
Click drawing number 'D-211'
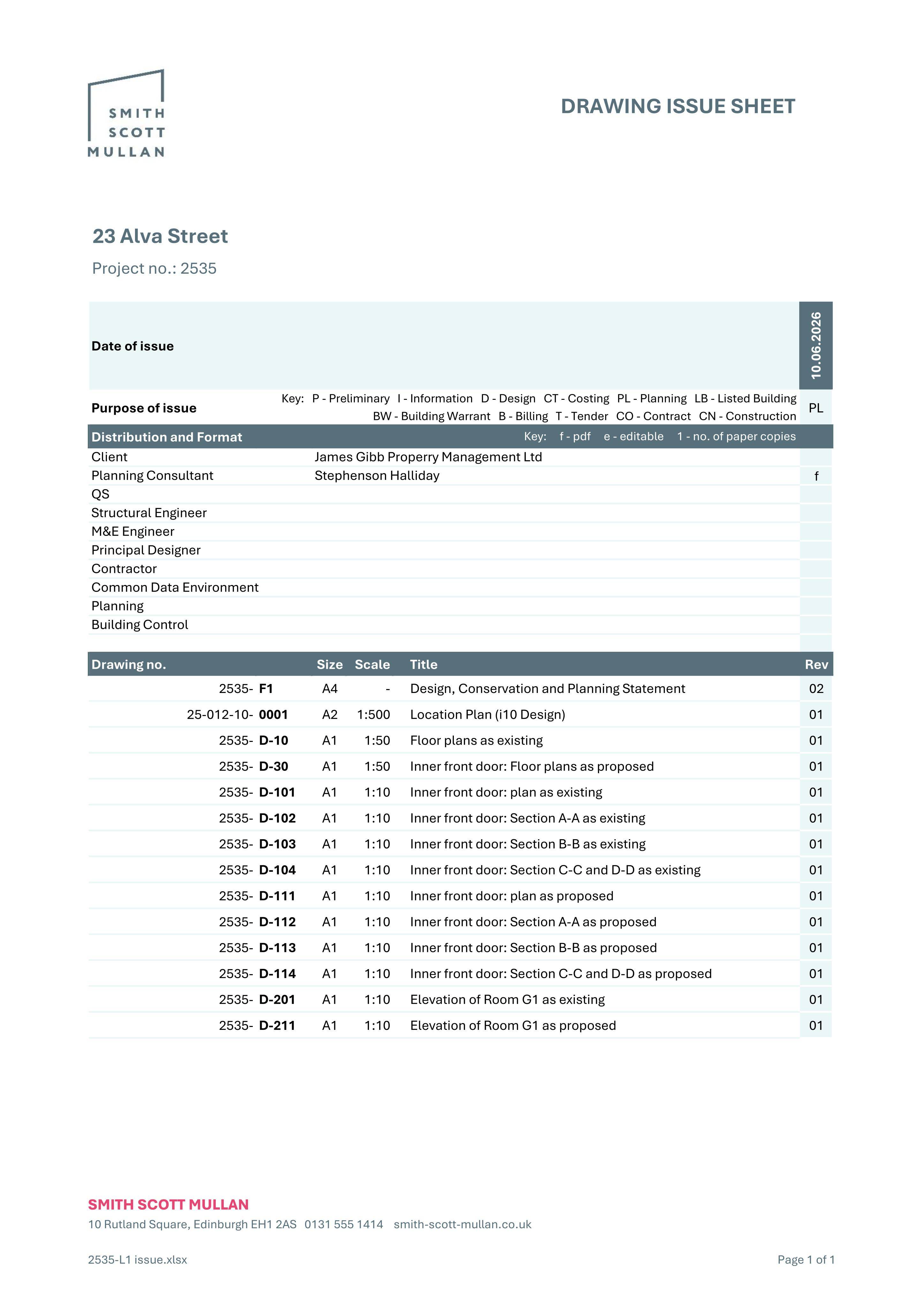pos(277,1026)
